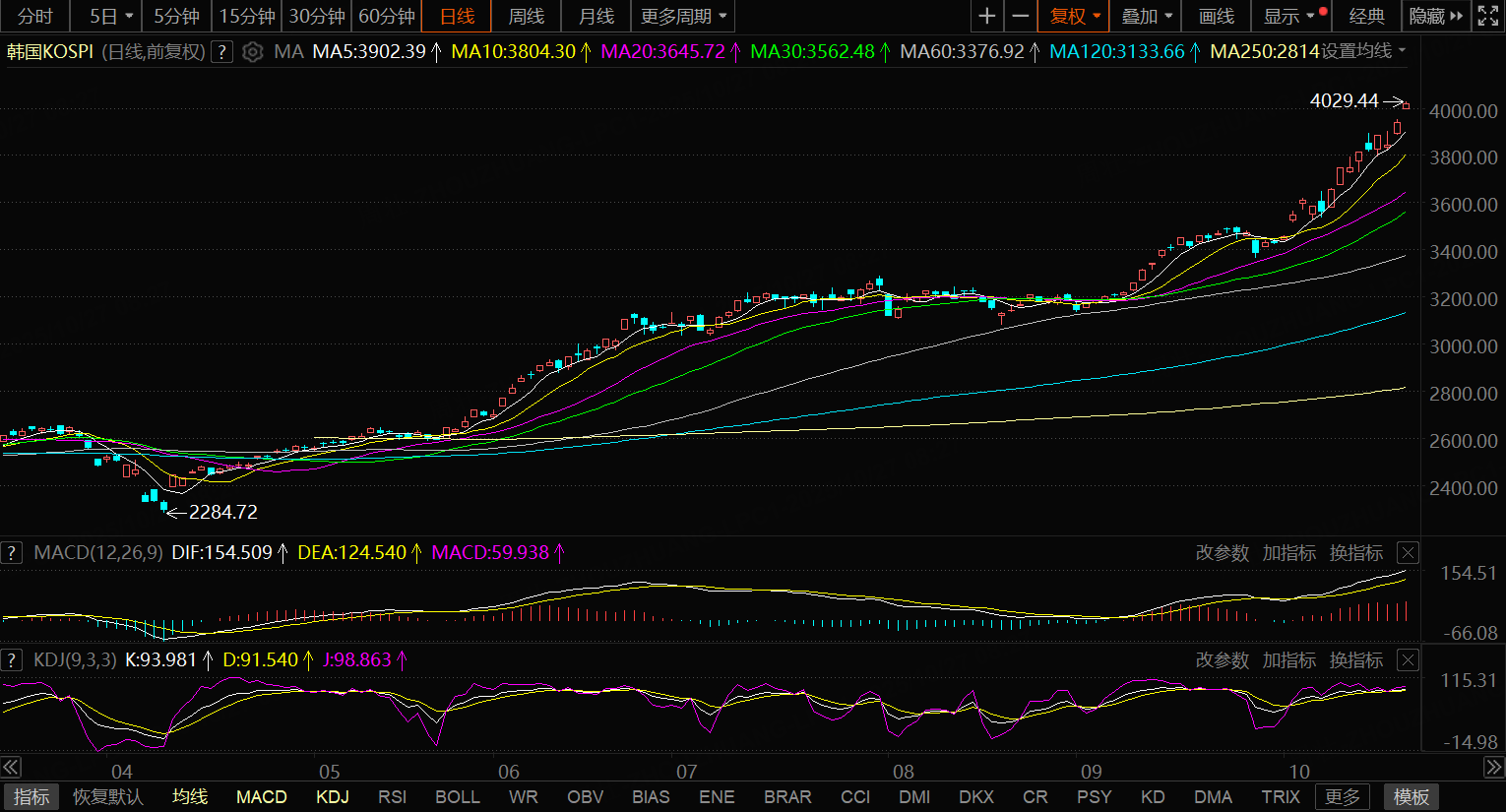This screenshot has height=812, width=1506.
Task: Enable the ENE indicator
Action: [717, 797]
